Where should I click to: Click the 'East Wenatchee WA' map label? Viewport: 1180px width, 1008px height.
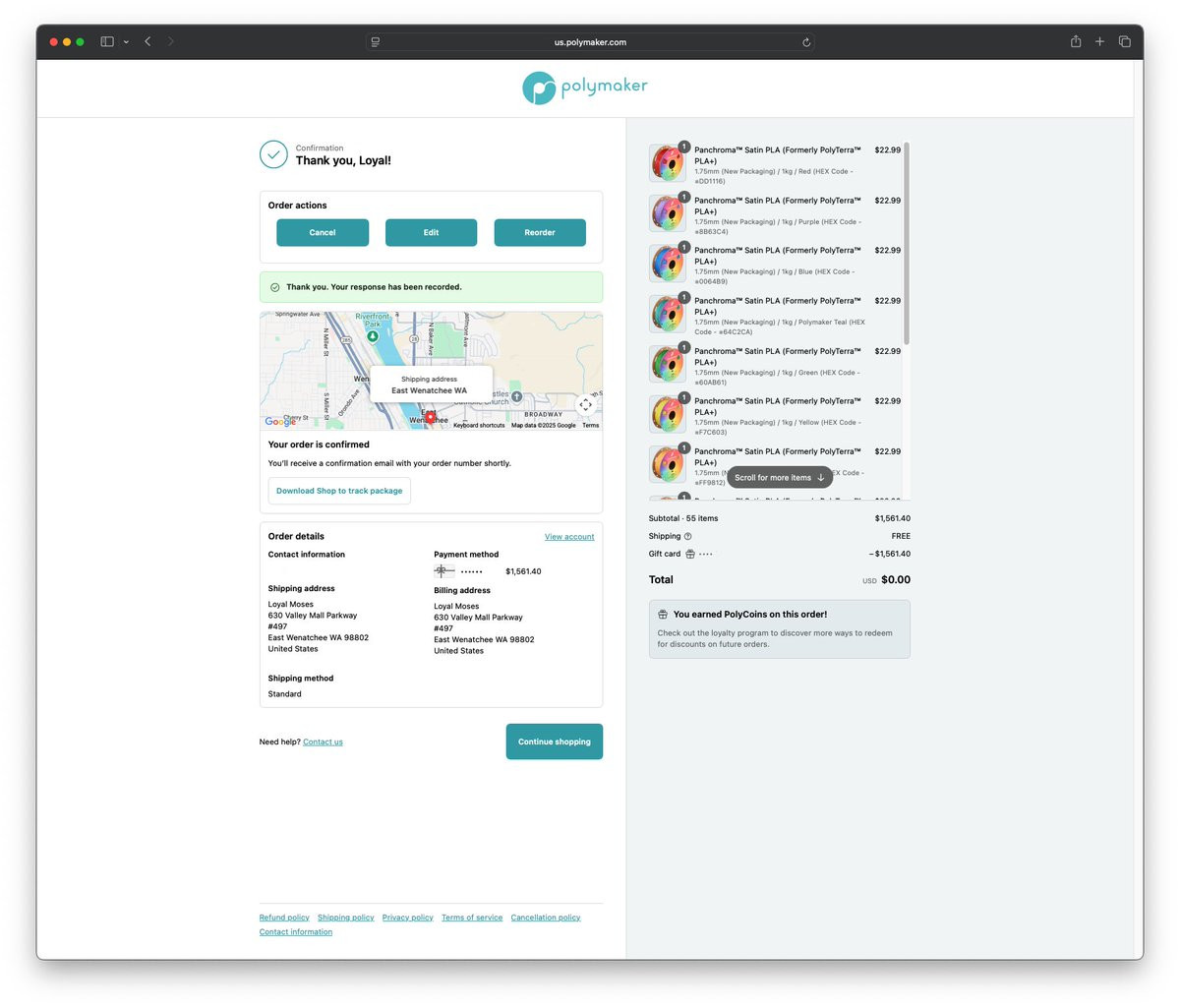pos(430,390)
